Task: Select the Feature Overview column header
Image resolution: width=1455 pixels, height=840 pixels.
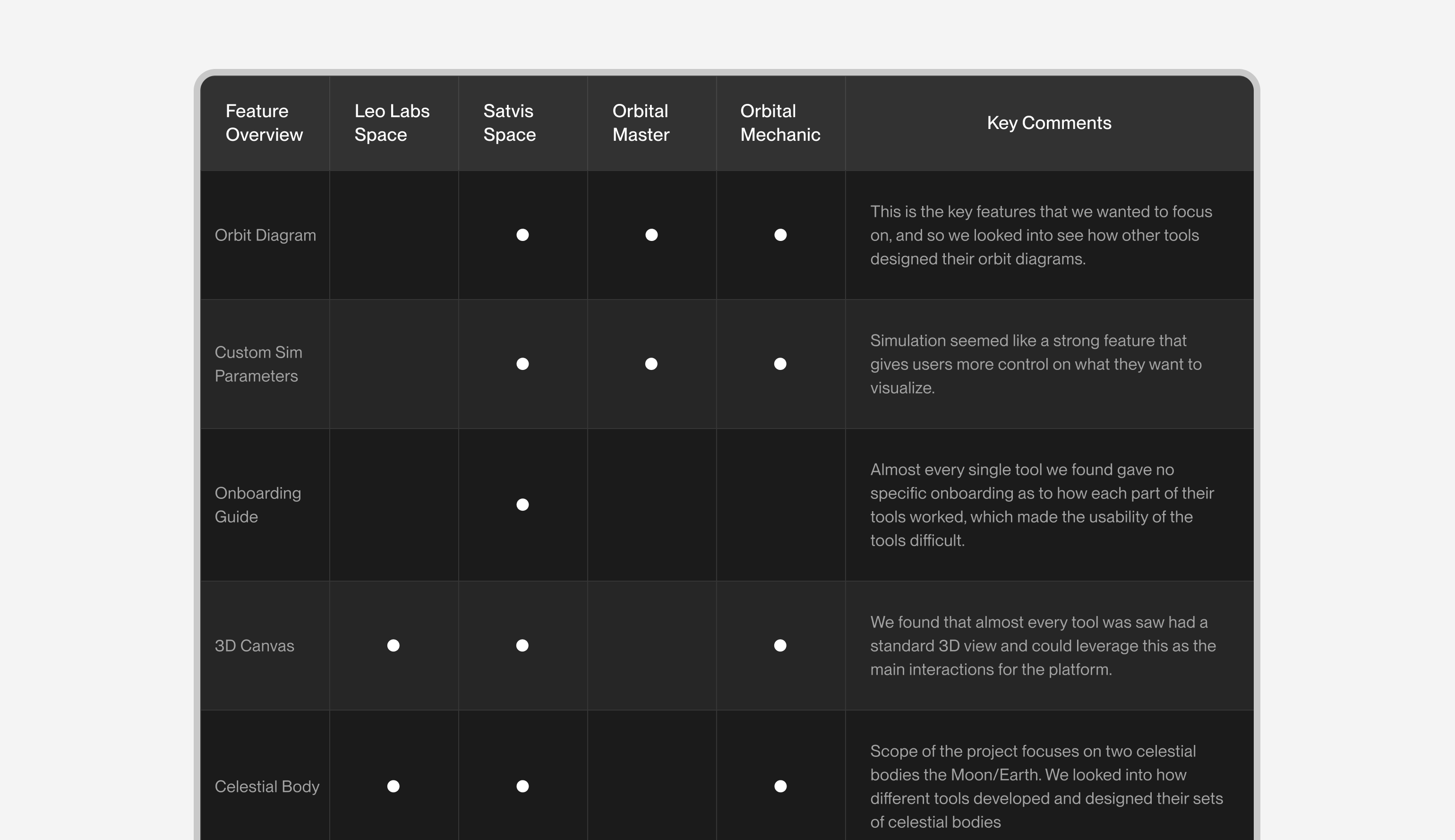Action: click(x=264, y=123)
